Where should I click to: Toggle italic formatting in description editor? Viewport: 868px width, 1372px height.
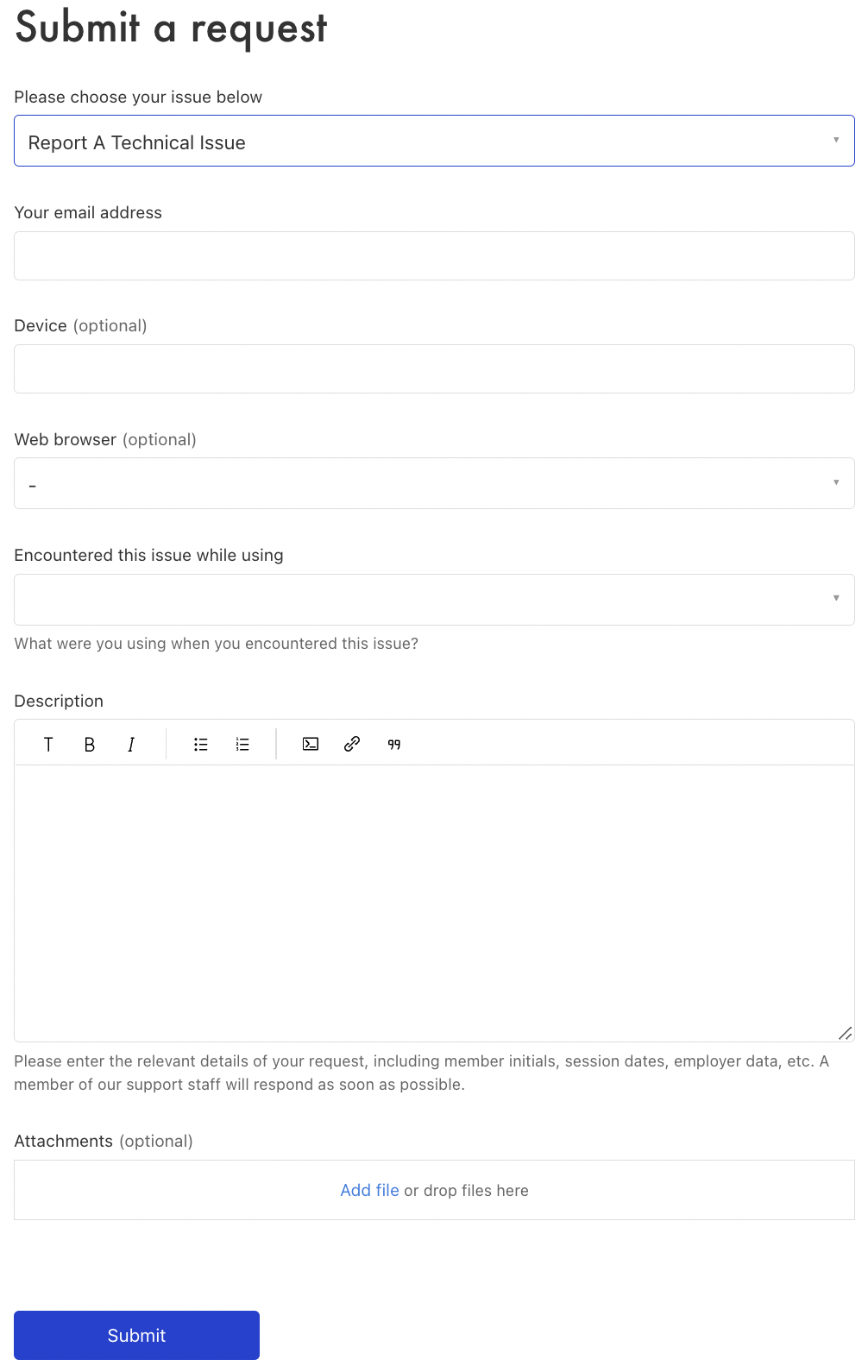pyautogui.click(x=131, y=745)
